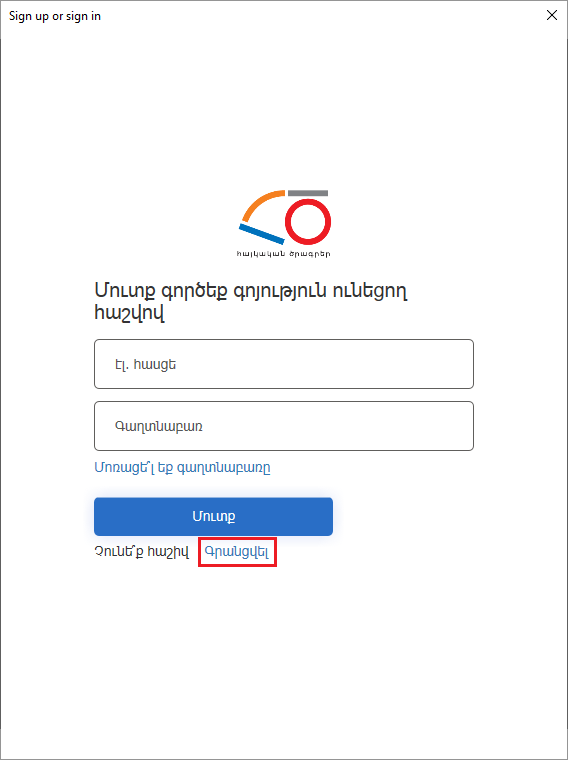568x760 pixels.
Task: Submit the login form via Մուտք
Action: 213,516
